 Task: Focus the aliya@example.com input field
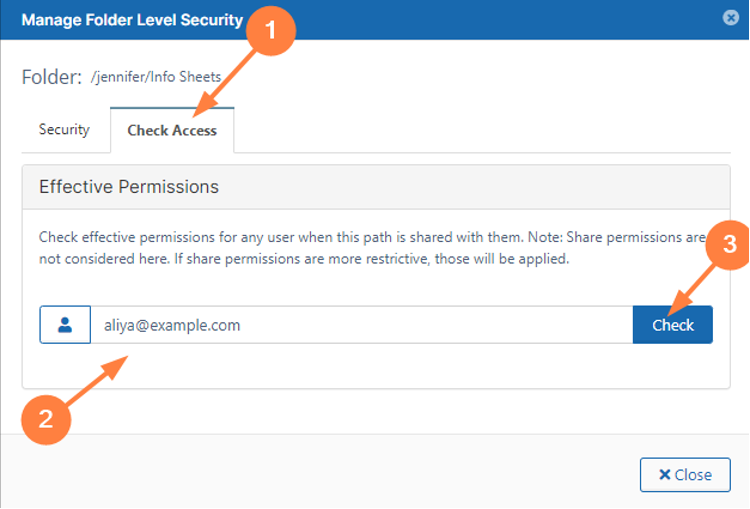click(x=360, y=325)
